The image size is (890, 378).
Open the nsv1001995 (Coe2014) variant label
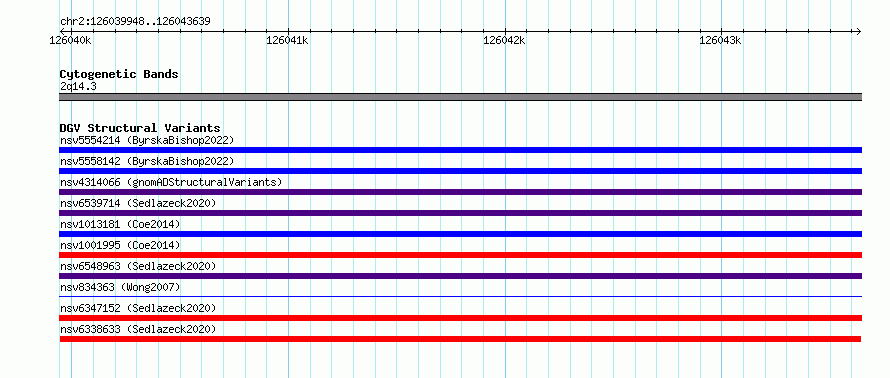120,245
